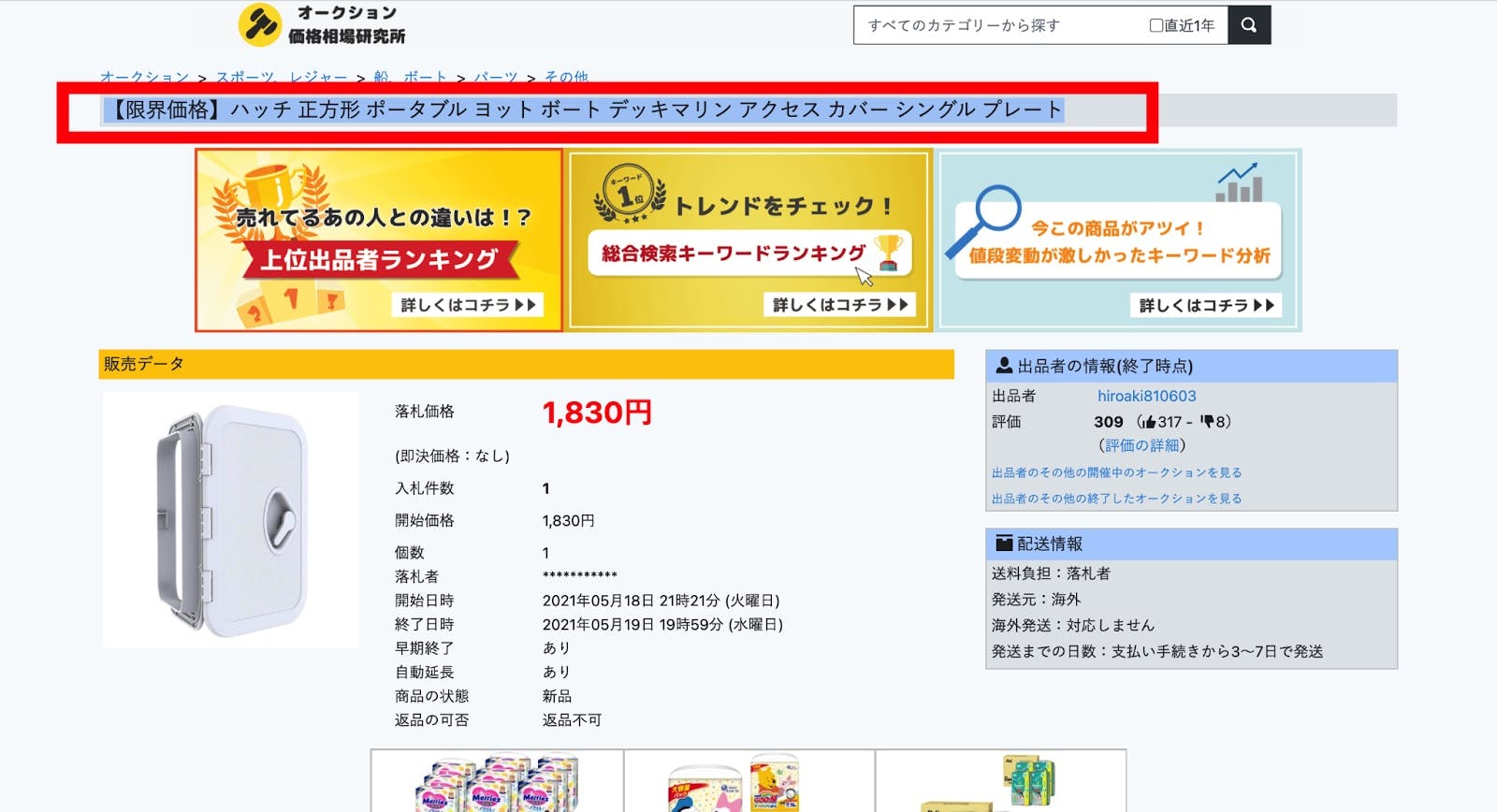Image resolution: width=1497 pixels, height=812 pixels.
Task: Click the auction site hammer logo
Action: point(259,25)
